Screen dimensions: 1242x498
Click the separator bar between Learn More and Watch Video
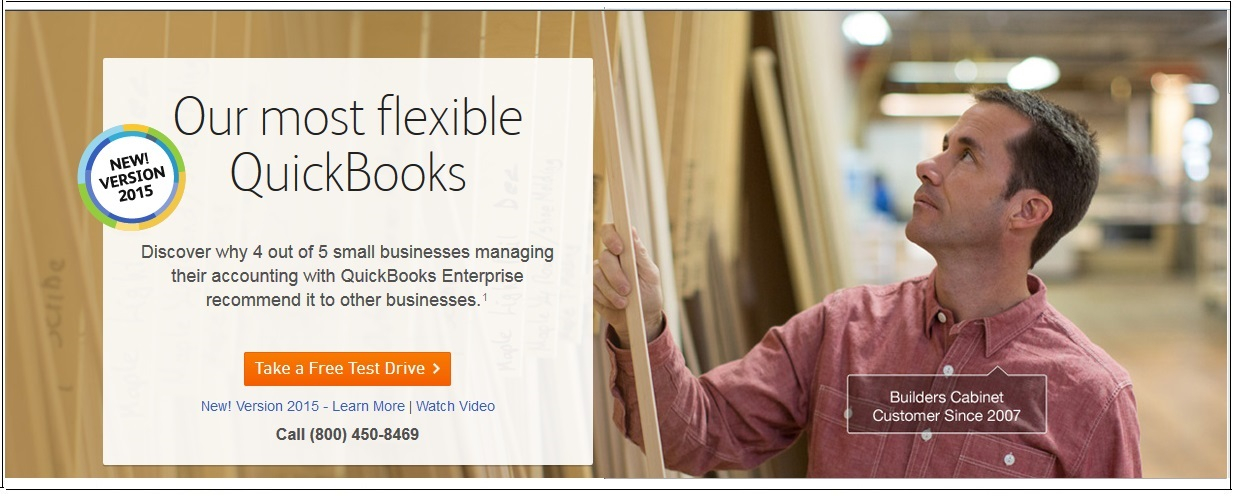coord(410,406)
